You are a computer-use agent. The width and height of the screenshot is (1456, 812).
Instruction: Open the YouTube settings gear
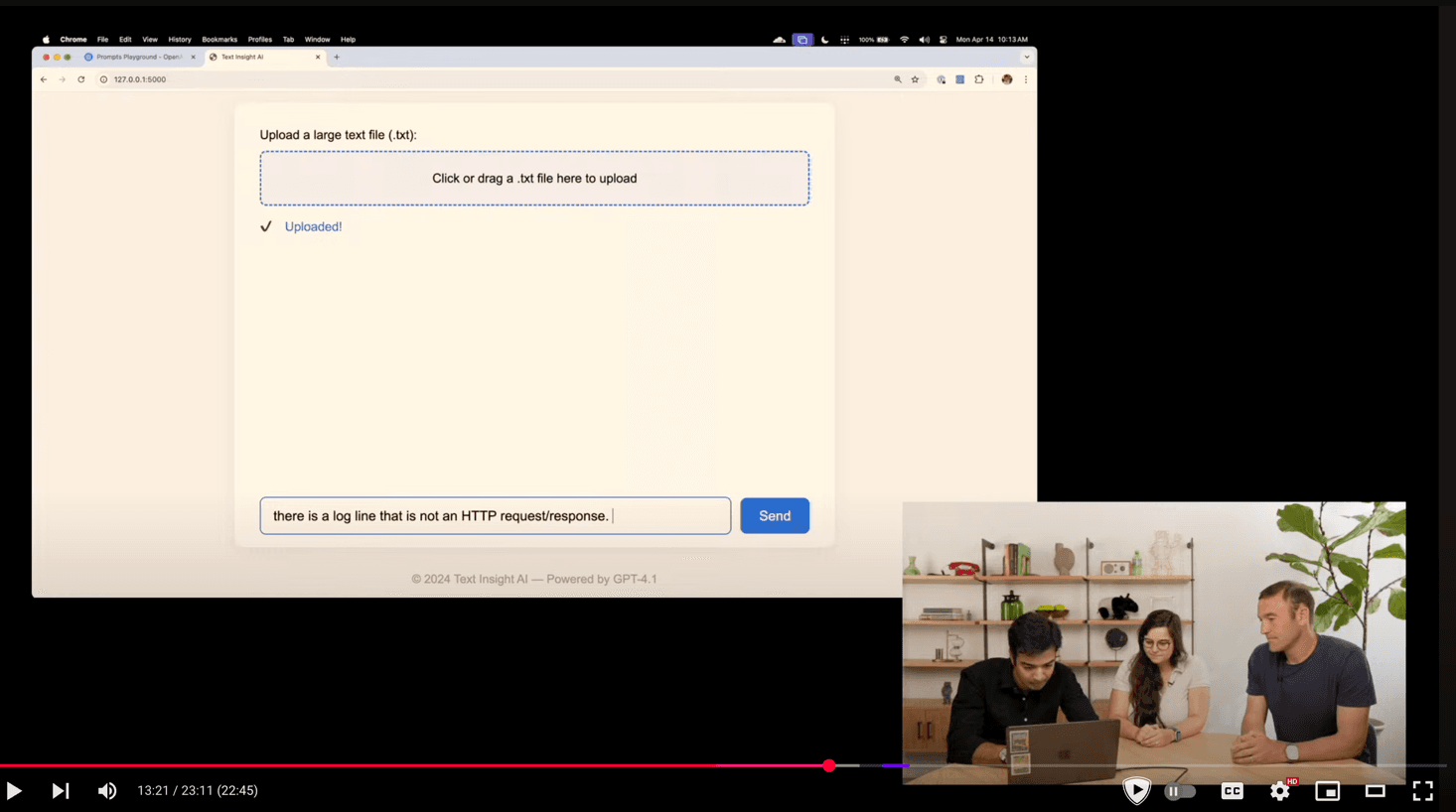pyautogui.click(x=1279, y=791)
